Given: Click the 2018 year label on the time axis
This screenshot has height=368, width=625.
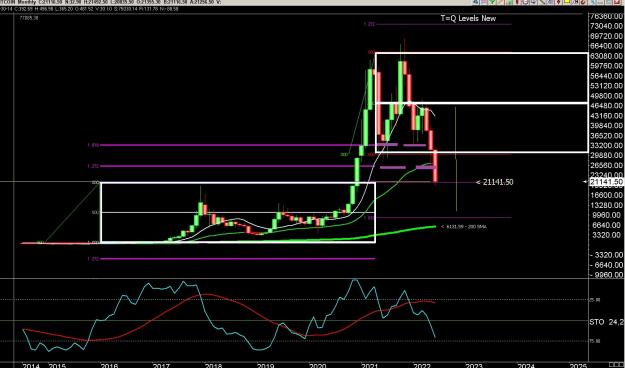Looking at the screenshot, I should 213,365.
